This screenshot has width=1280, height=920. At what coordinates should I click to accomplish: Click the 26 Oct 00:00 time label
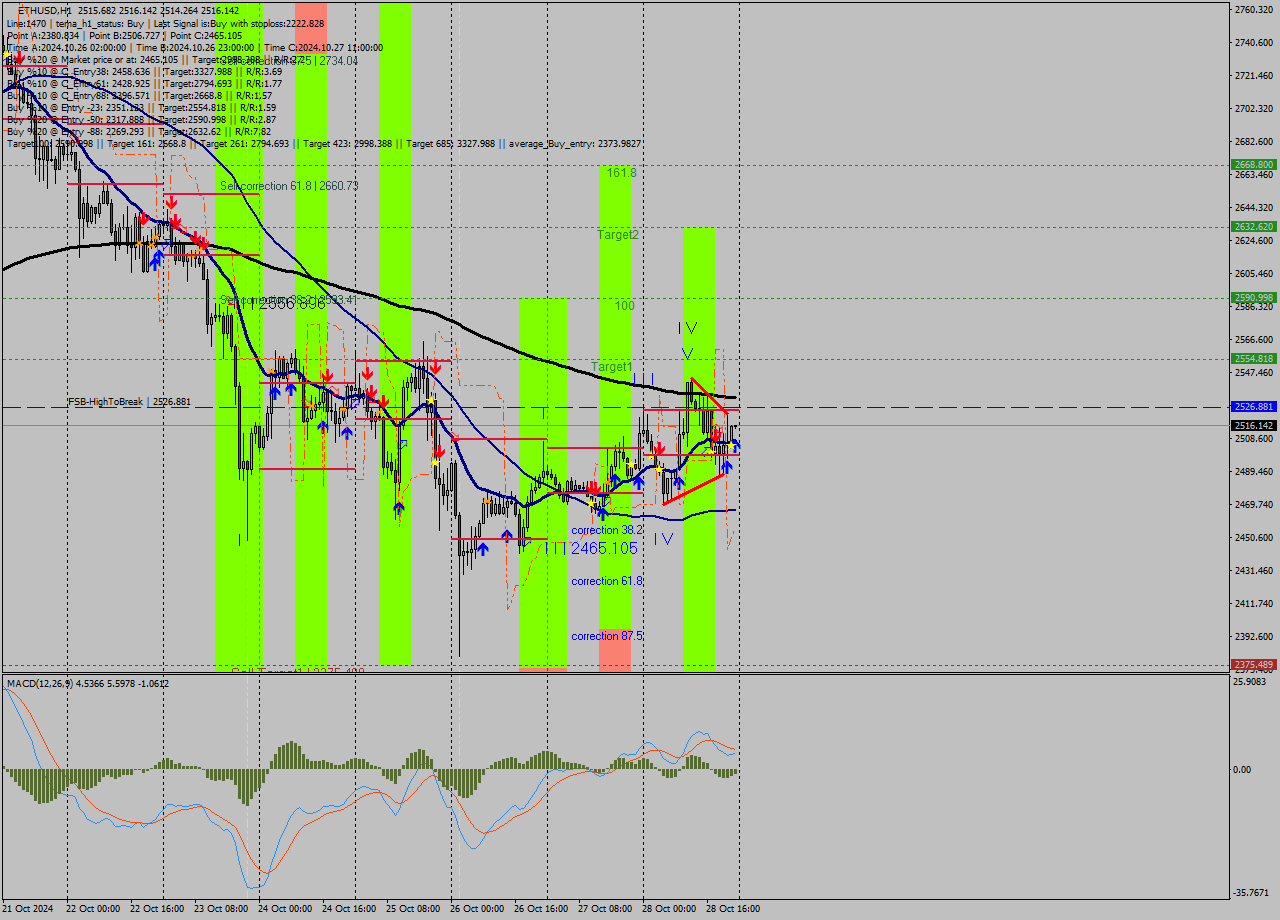pos(477,909)
